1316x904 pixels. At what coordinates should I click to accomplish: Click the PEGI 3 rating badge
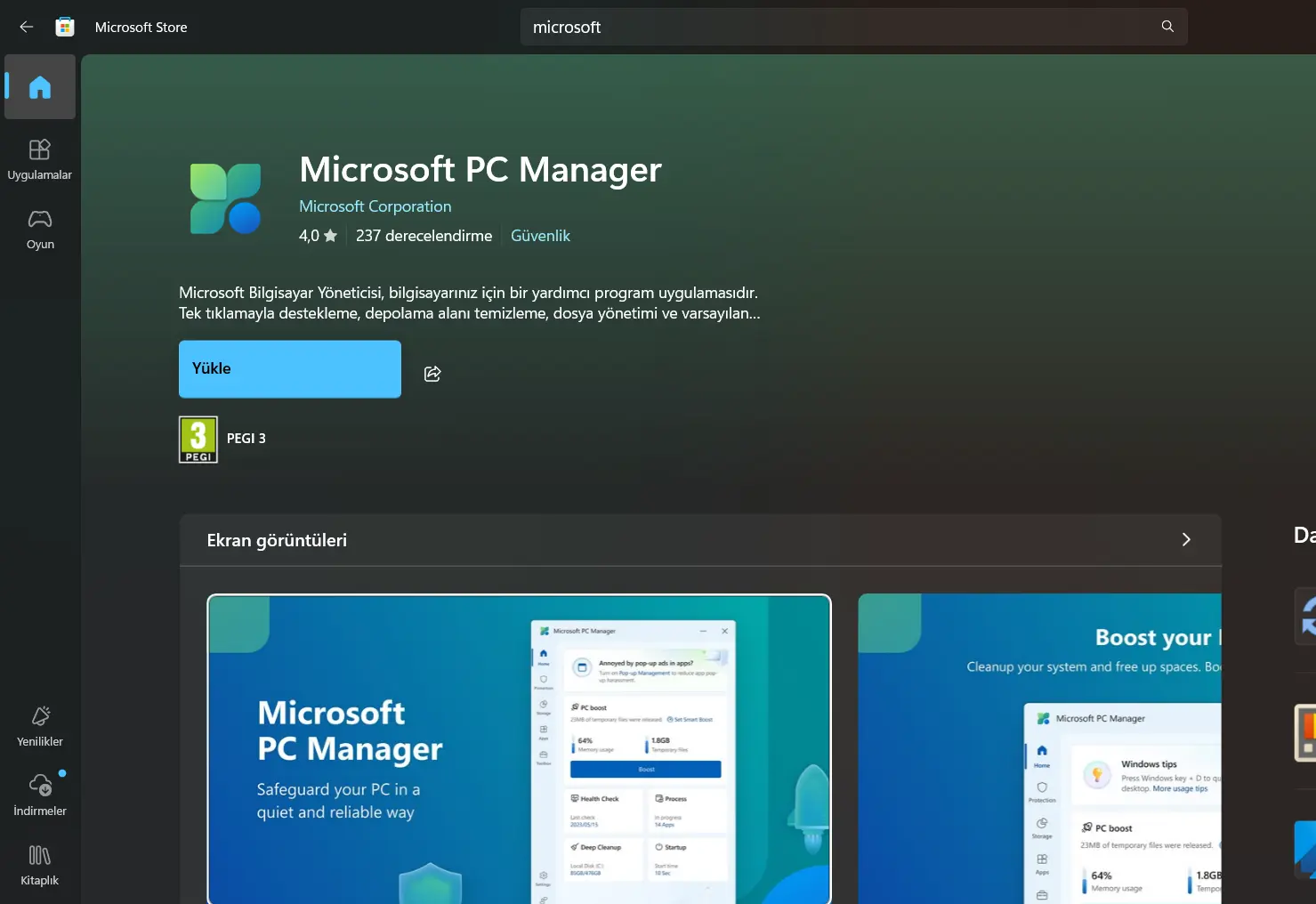click(198, 440)
